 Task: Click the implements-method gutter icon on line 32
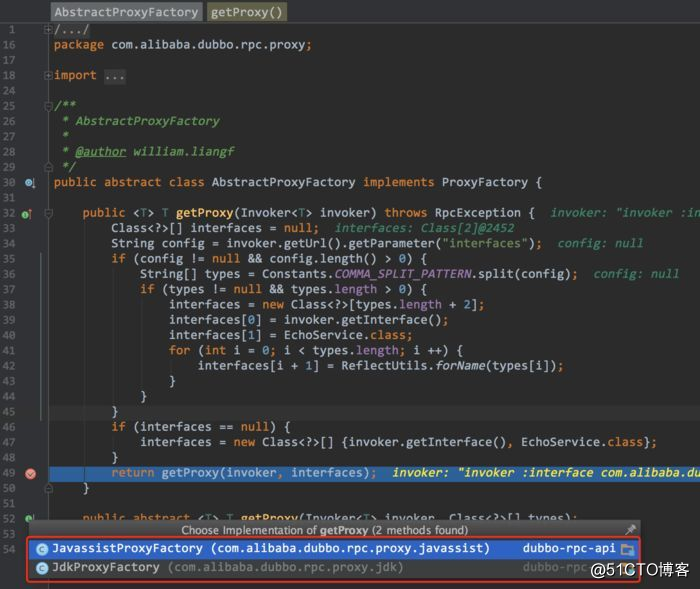tap(27, 214)
